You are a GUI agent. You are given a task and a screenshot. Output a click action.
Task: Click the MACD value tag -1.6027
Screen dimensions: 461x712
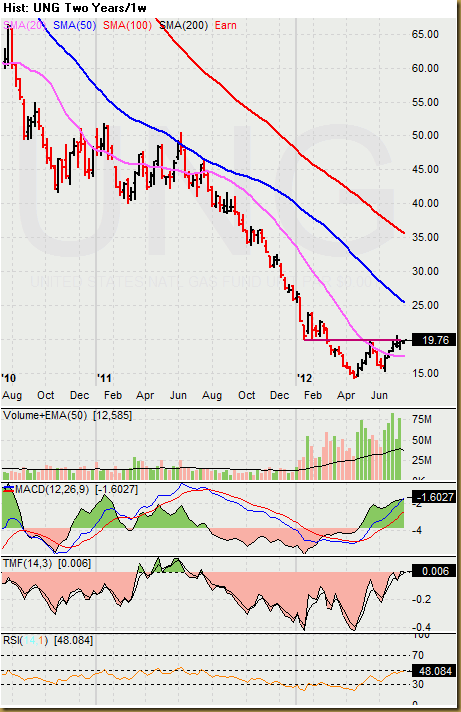[x=434, y=497]
